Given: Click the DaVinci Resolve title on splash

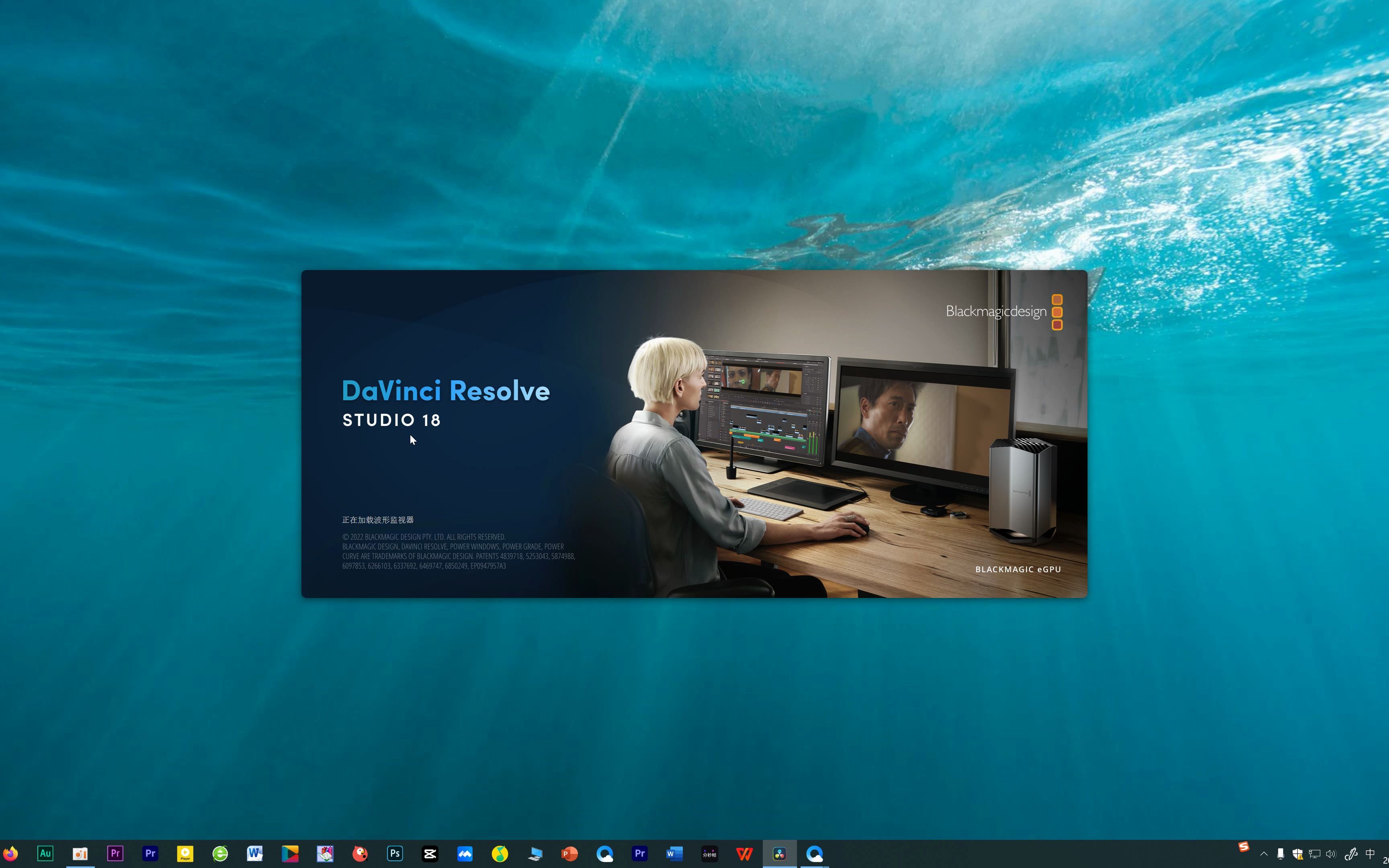Looking at the screenshot, I should pos(446,391).
